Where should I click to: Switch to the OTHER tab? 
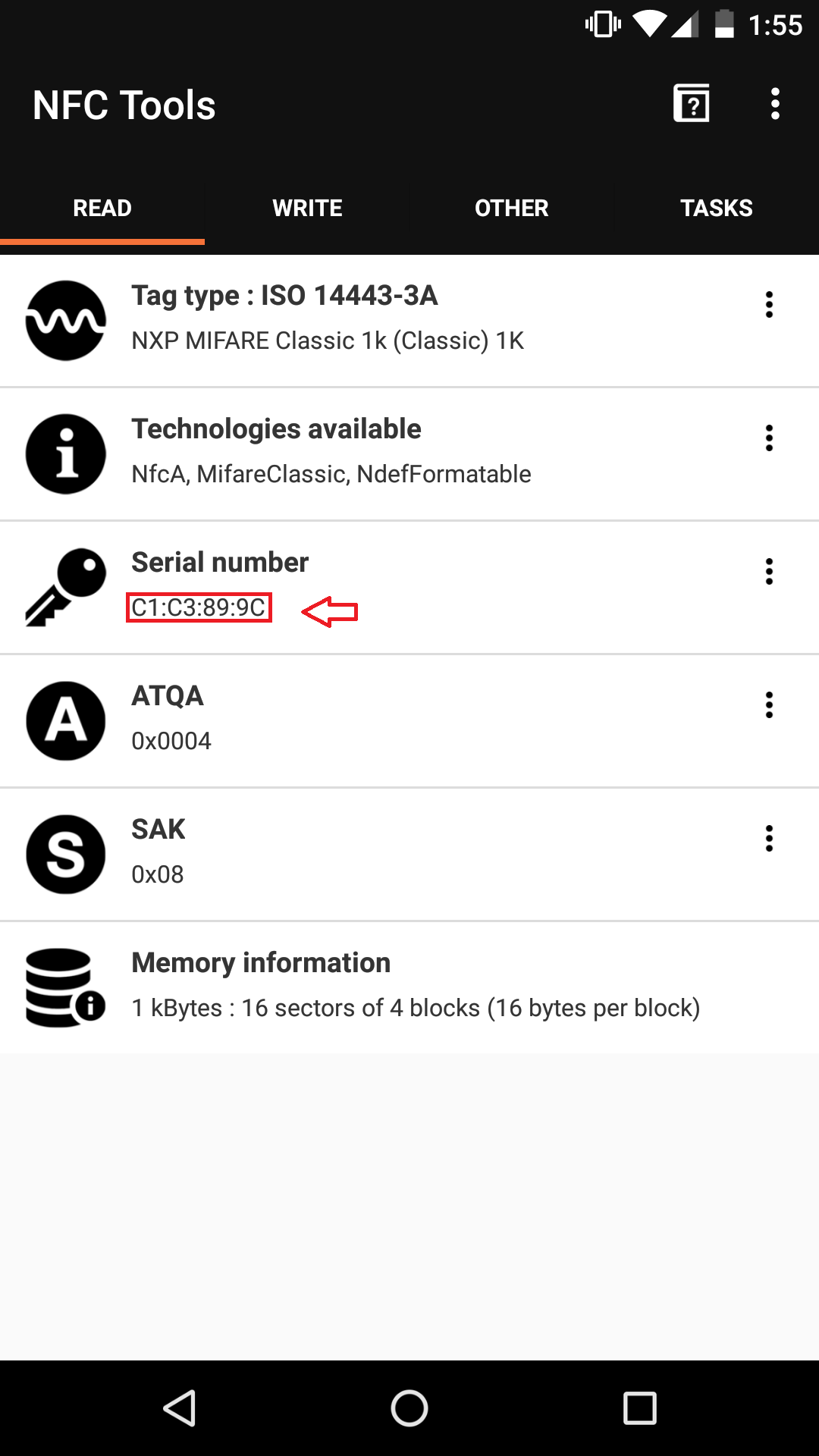click(x=511, y=208)
